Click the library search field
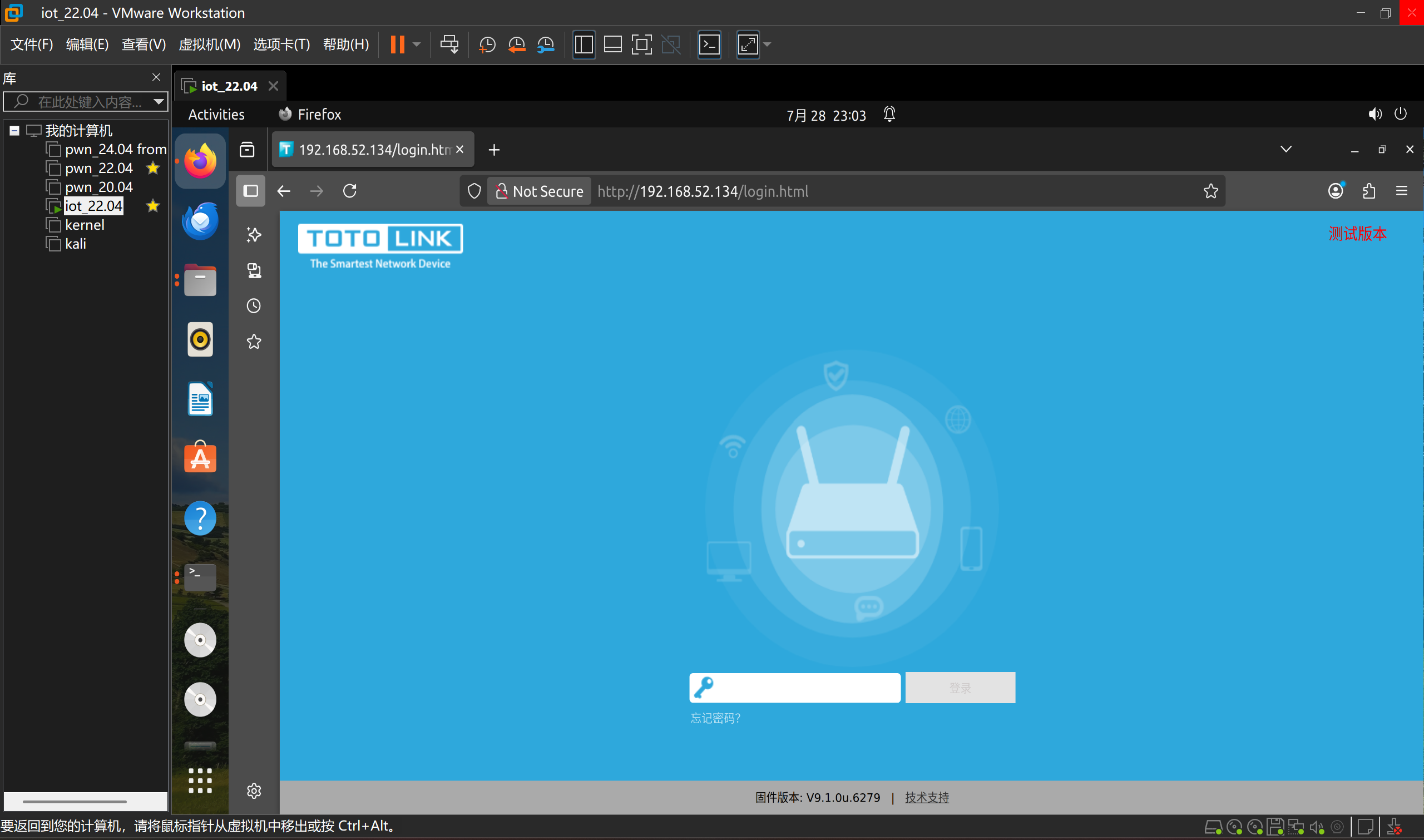 click(85, 102)
